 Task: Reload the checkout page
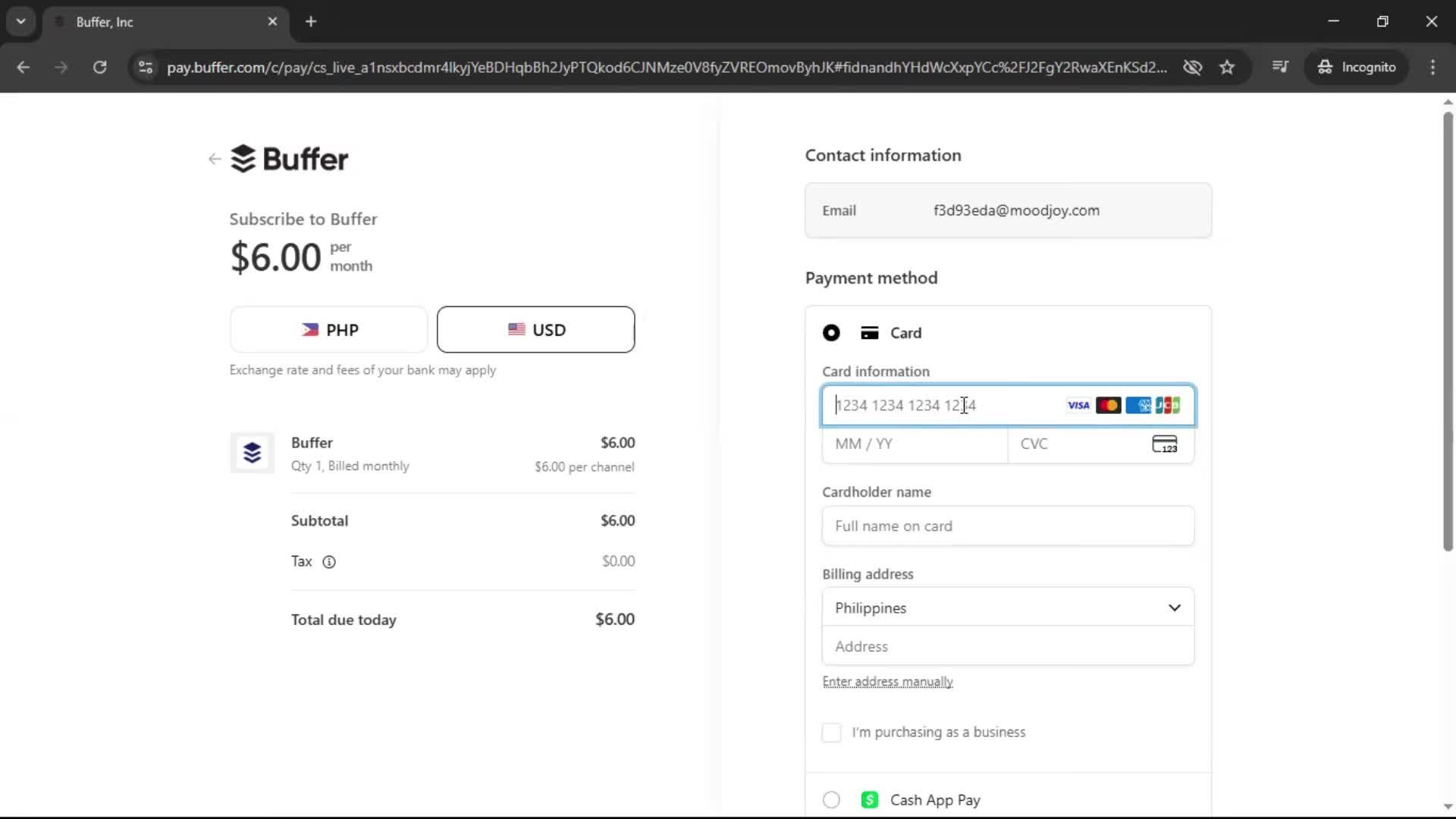99,67
